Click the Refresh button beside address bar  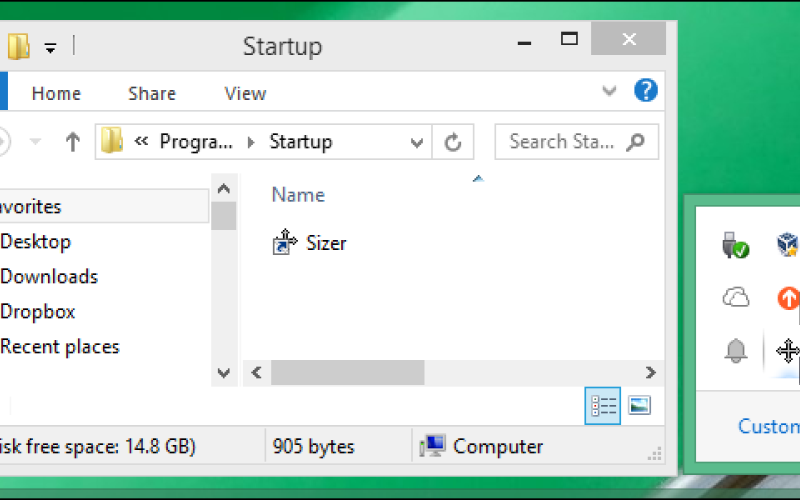453,142
